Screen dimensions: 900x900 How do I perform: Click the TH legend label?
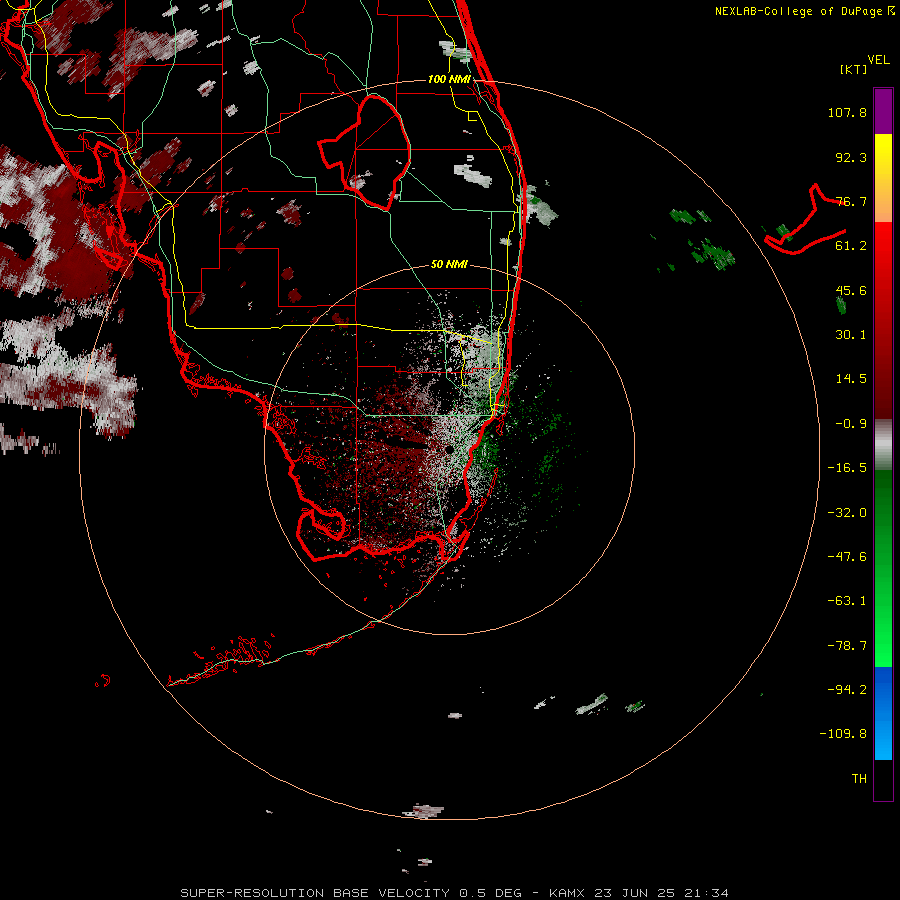point(859,779)
